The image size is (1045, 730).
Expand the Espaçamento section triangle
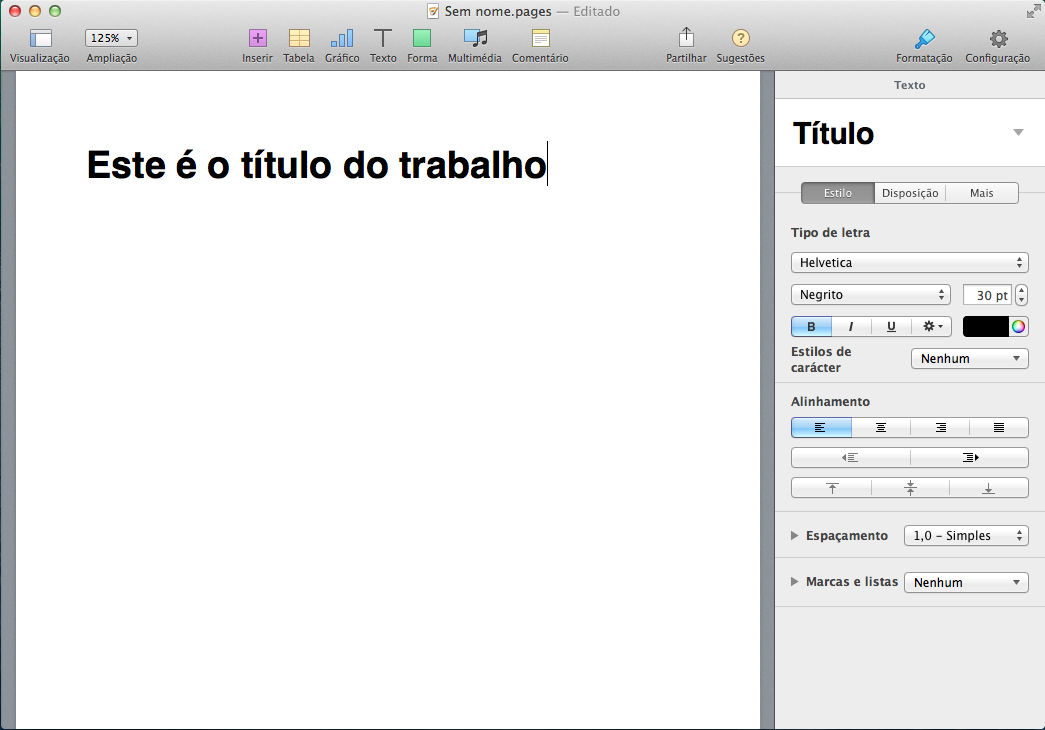coord(794,535)
